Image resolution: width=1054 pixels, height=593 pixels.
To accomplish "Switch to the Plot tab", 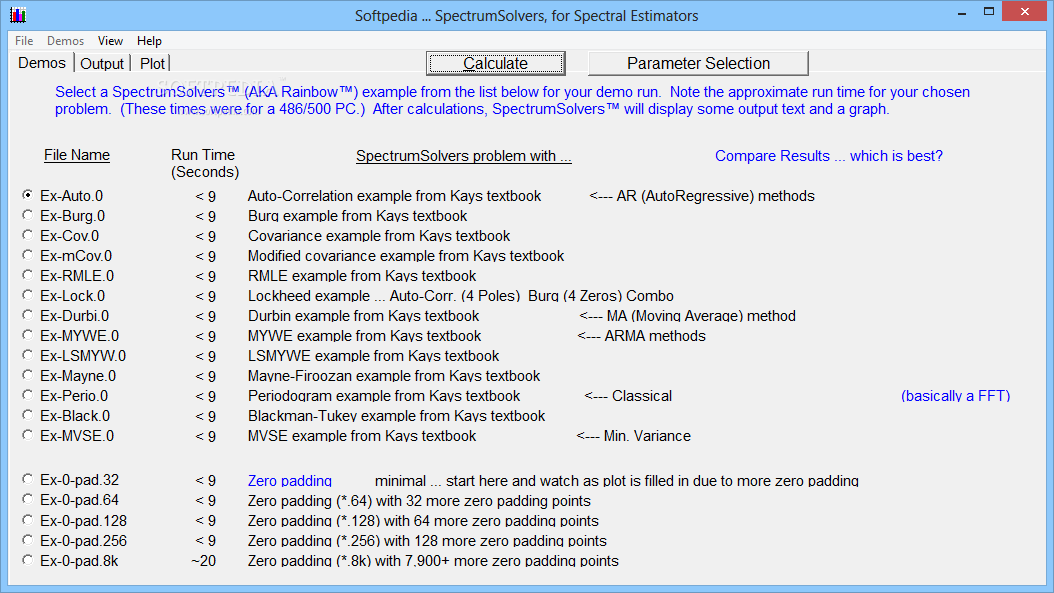I will 152,64.
